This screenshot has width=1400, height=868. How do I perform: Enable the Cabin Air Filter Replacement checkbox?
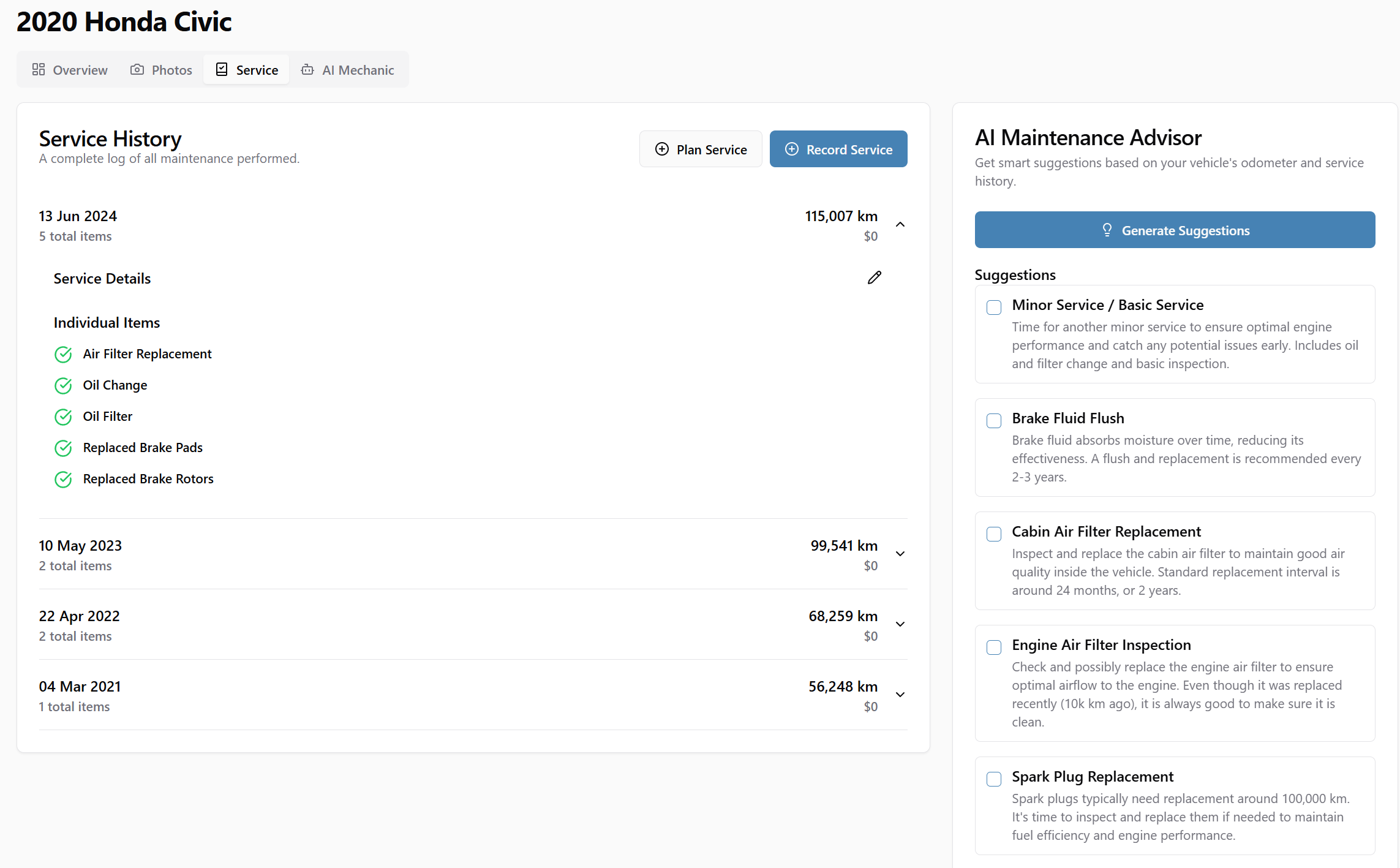tap(994, 534)
